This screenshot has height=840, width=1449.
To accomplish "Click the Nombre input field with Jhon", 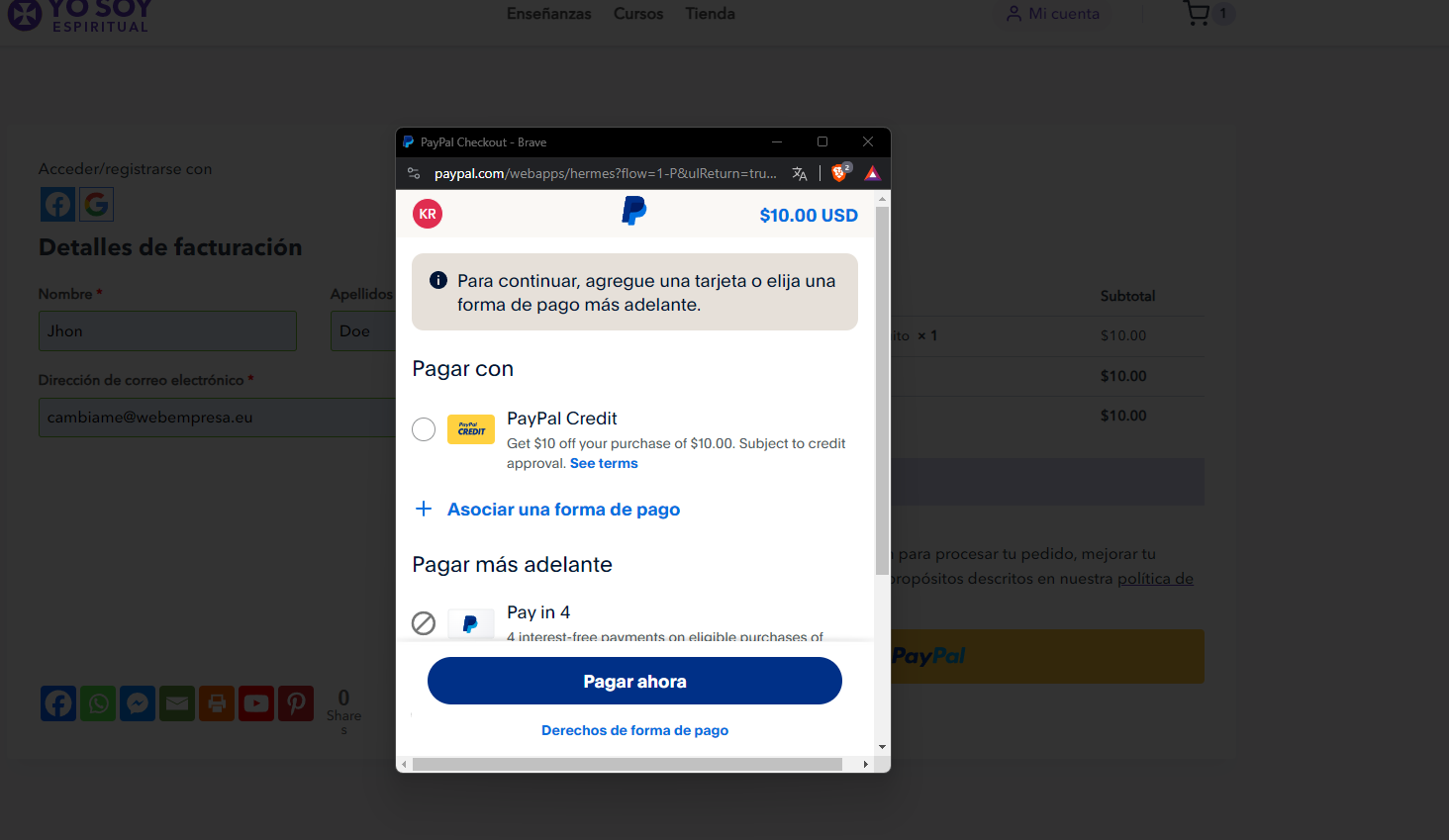I will click(x=167, y=330).
